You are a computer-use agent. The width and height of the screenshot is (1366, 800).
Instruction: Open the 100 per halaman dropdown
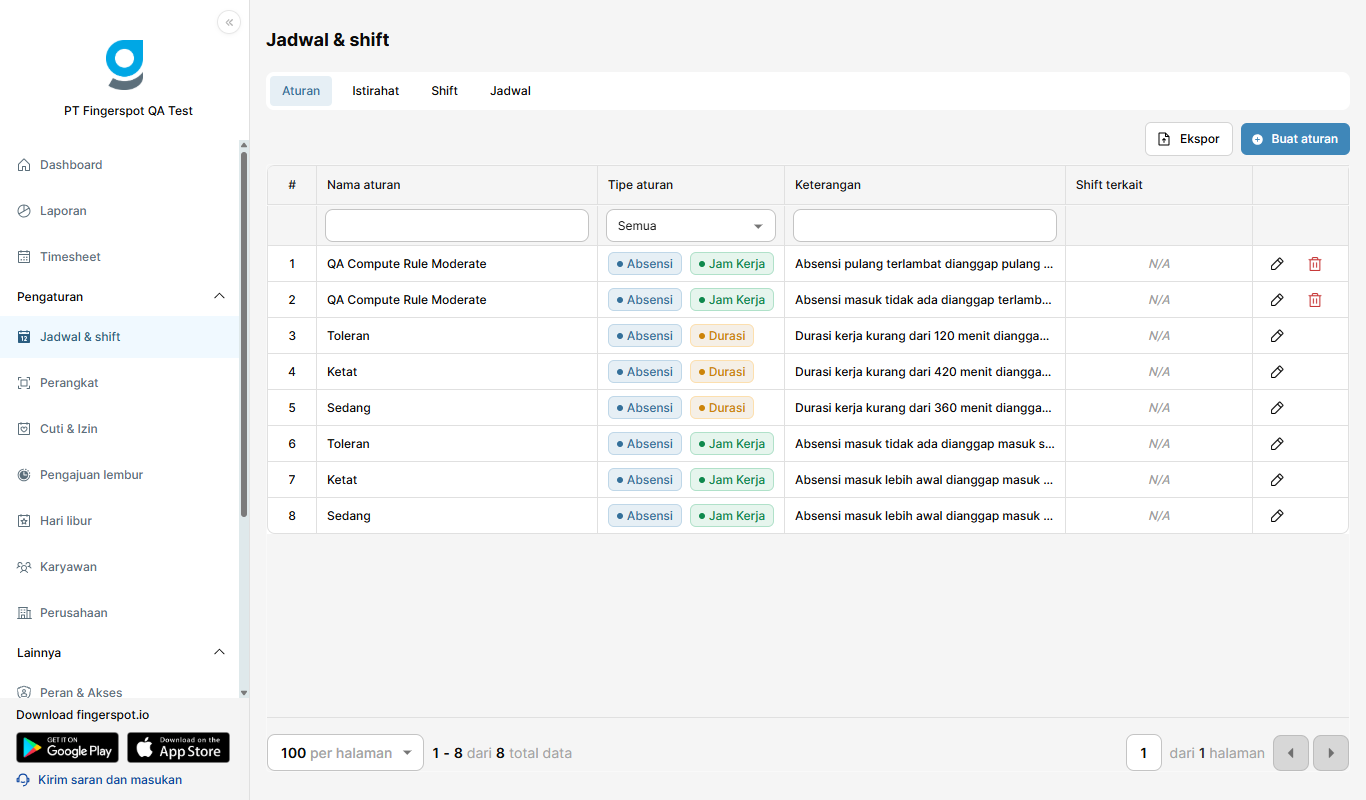[x=346, y=753]
